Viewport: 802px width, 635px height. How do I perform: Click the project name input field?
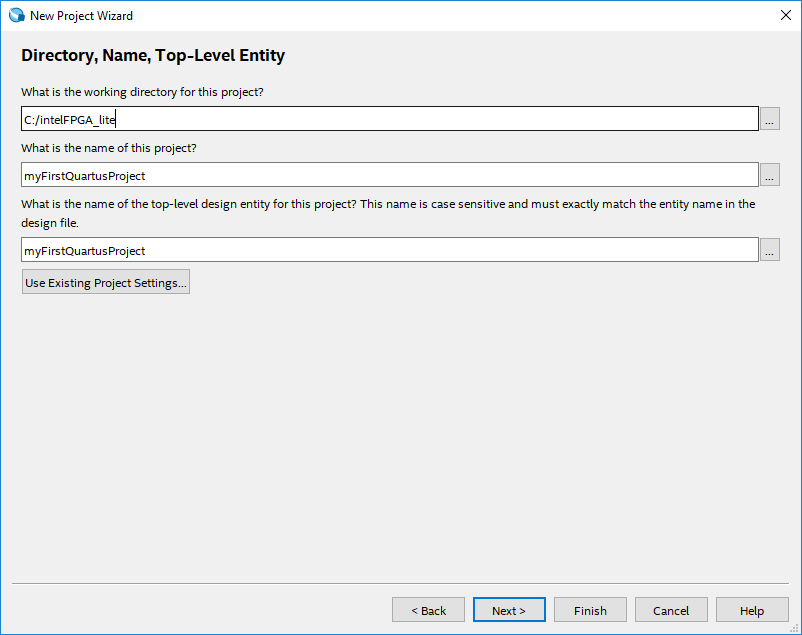tap(390, 175)
